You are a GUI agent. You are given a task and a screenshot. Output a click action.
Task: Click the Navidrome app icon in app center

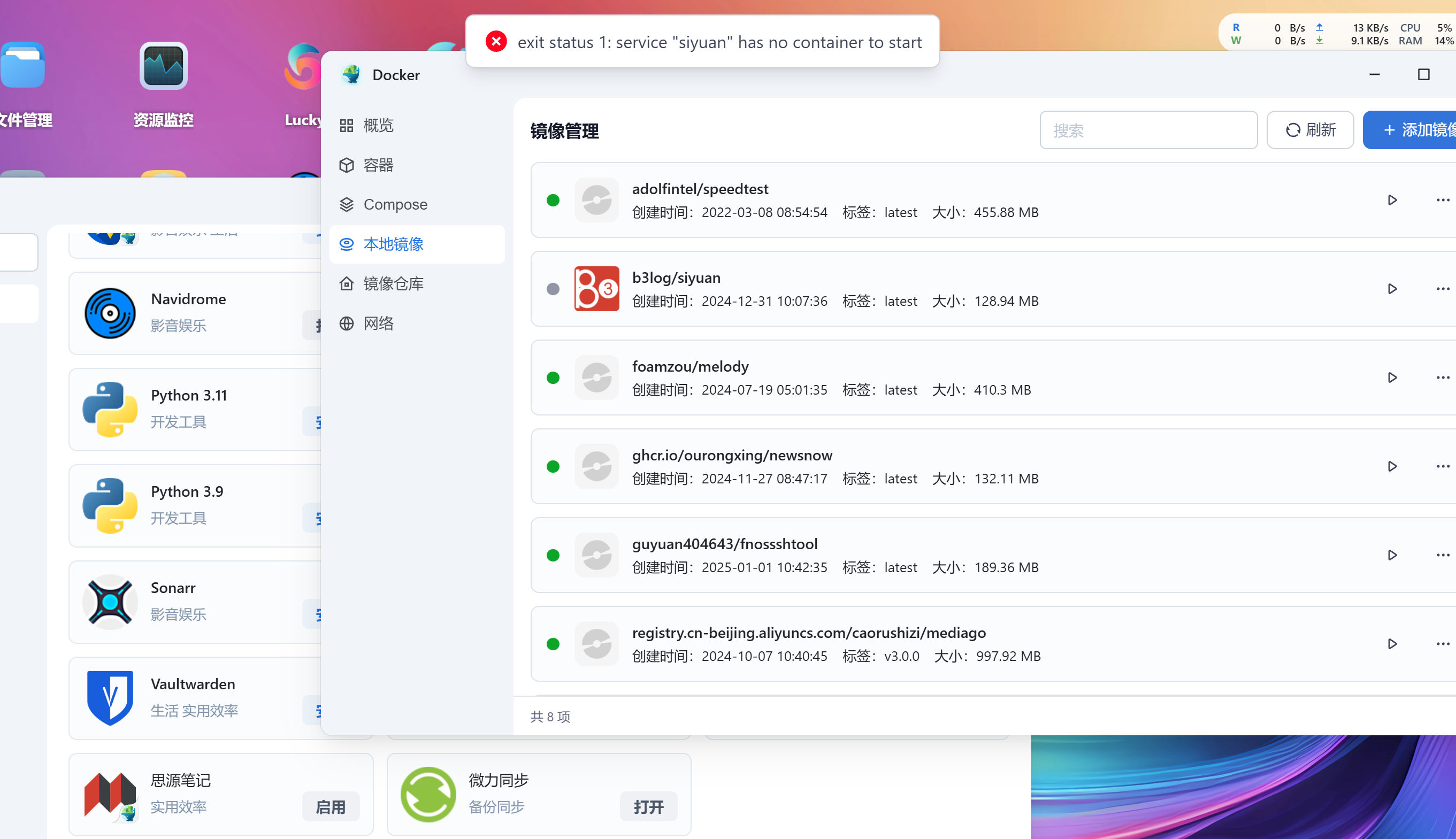110,313
